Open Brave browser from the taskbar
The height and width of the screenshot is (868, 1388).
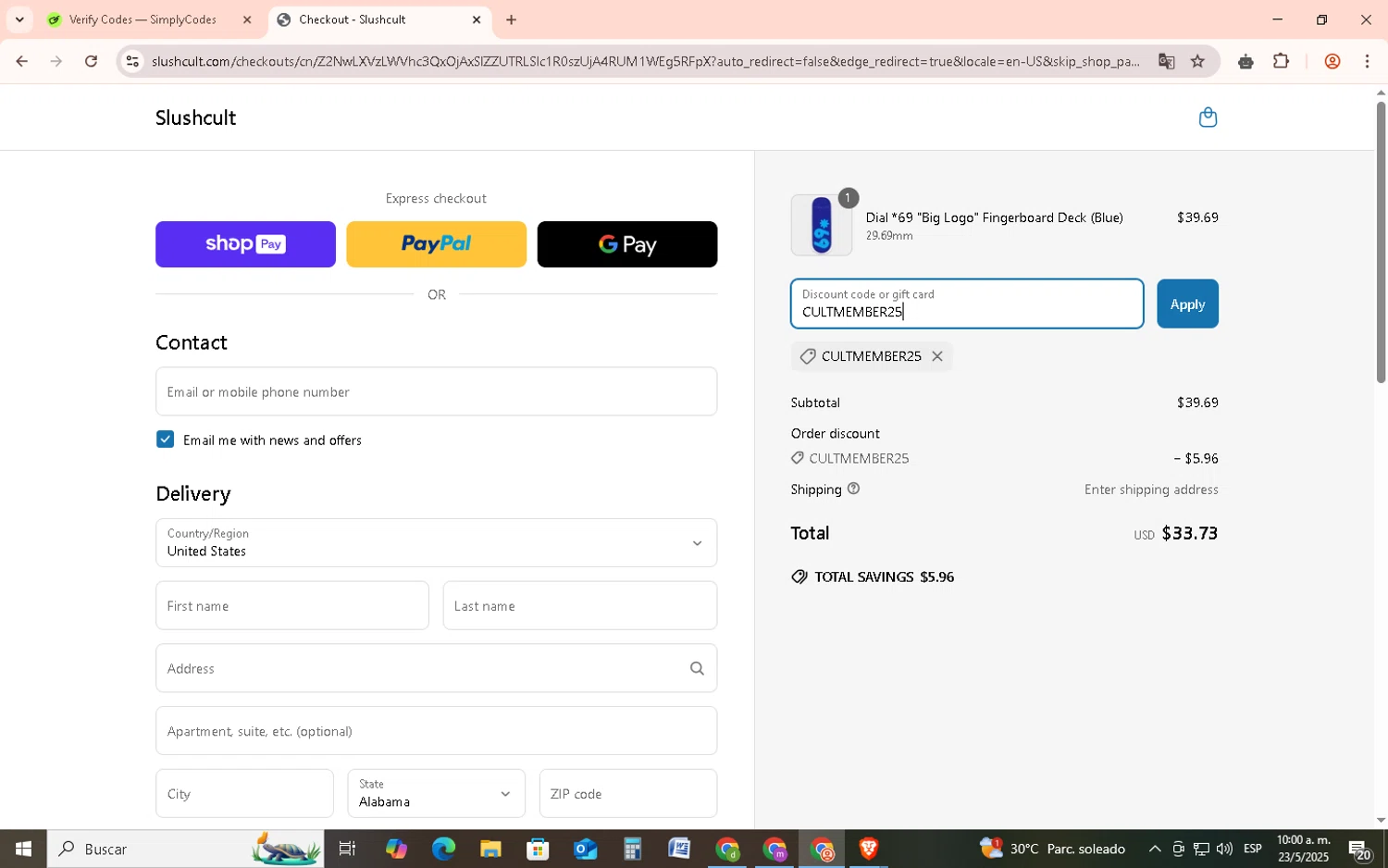click(868, 849)
